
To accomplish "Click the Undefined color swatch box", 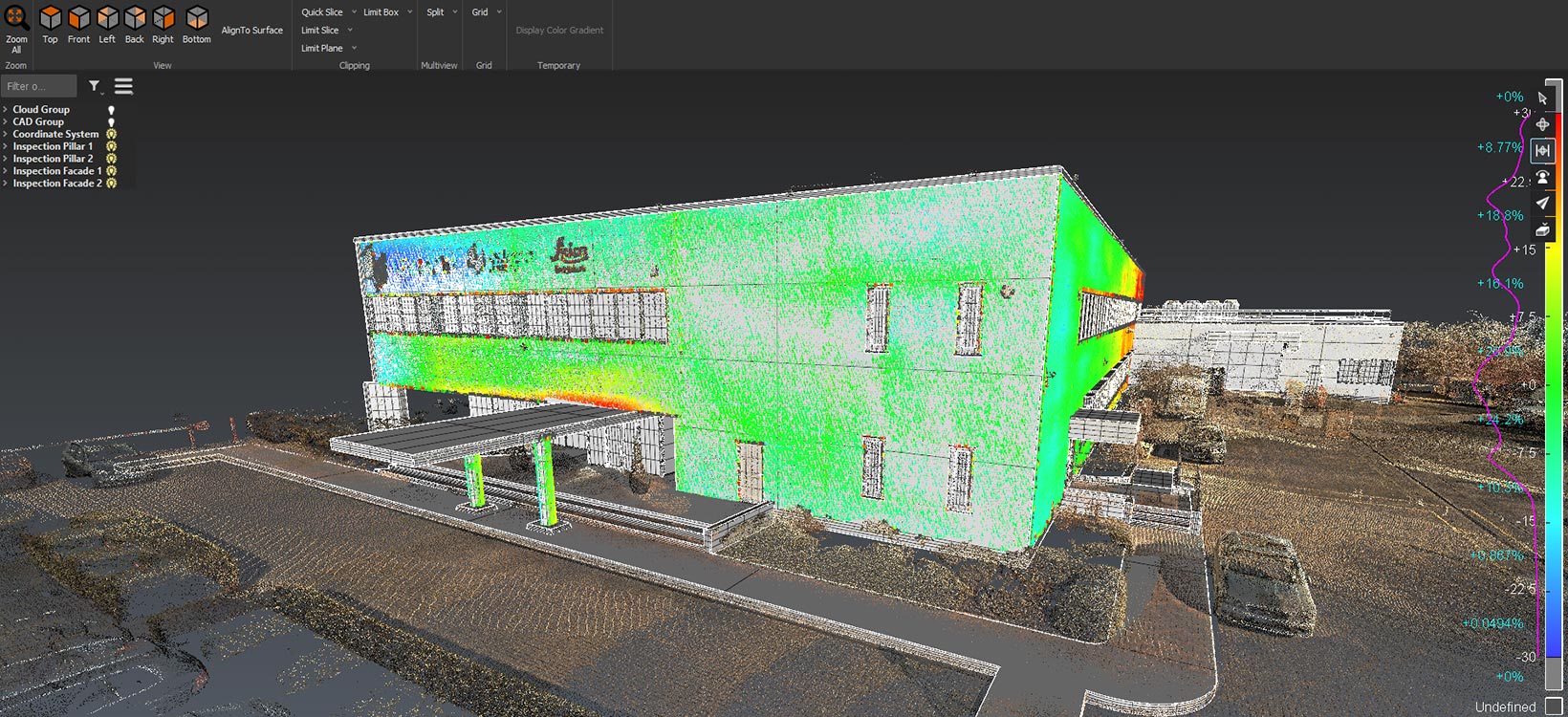I will click(1554, 706).
